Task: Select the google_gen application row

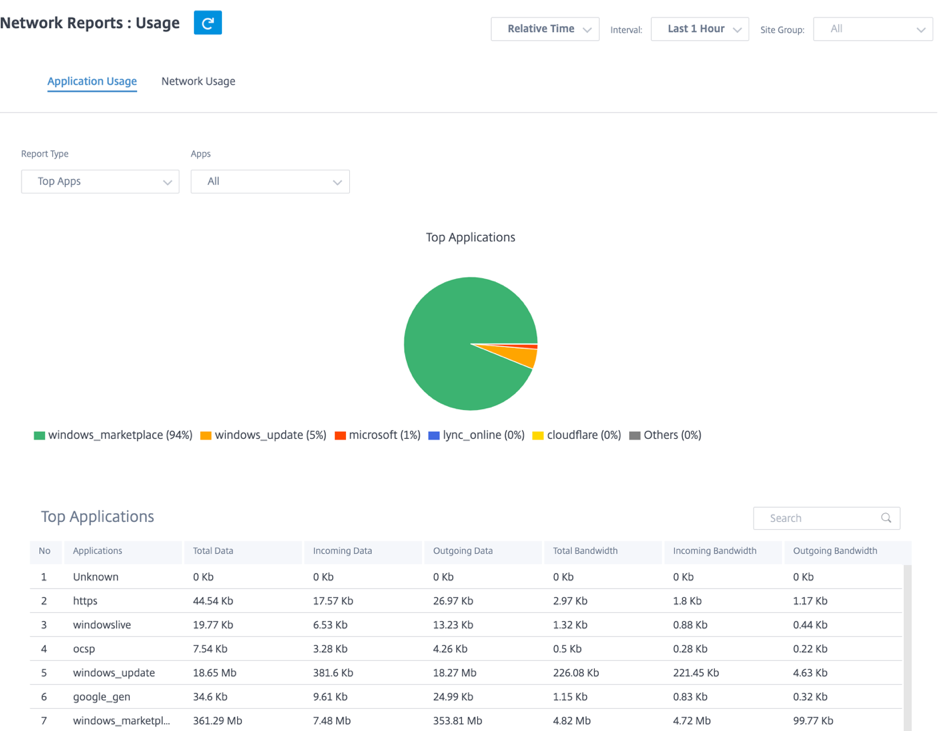Action: tap(466, 697)
